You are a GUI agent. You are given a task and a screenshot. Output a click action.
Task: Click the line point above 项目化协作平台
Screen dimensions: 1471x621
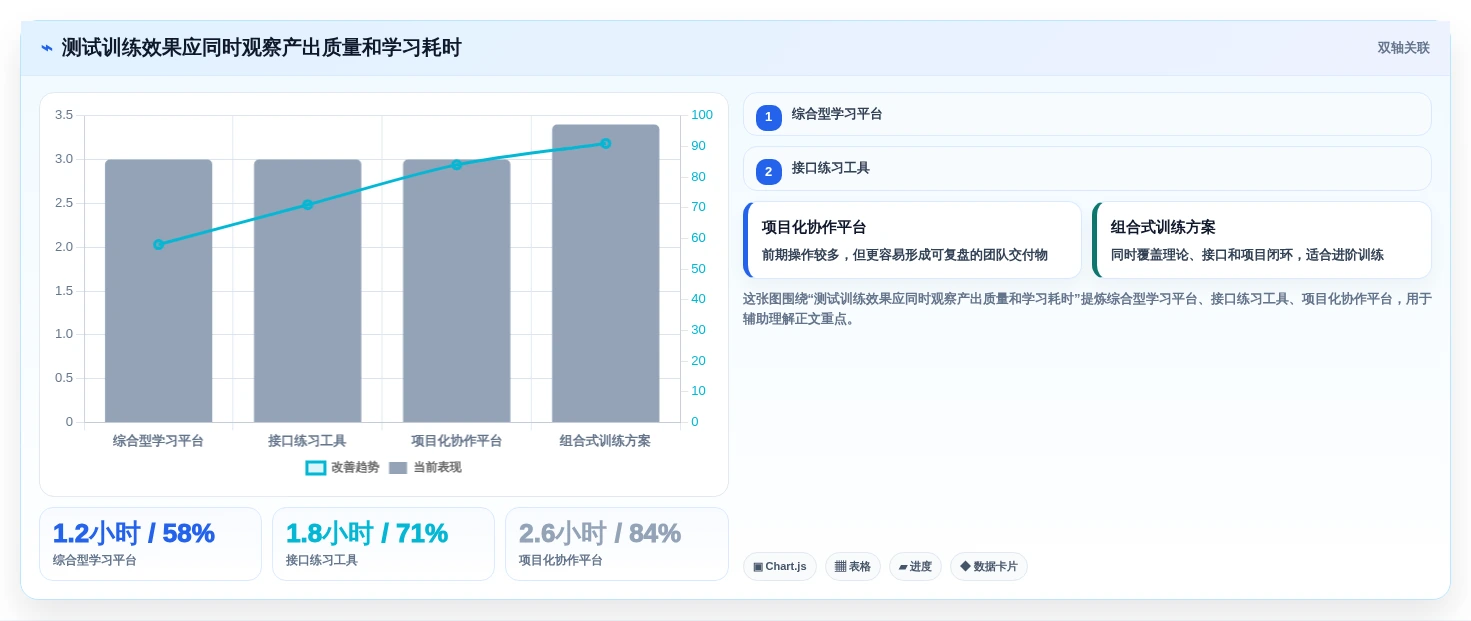coord(456,164)
